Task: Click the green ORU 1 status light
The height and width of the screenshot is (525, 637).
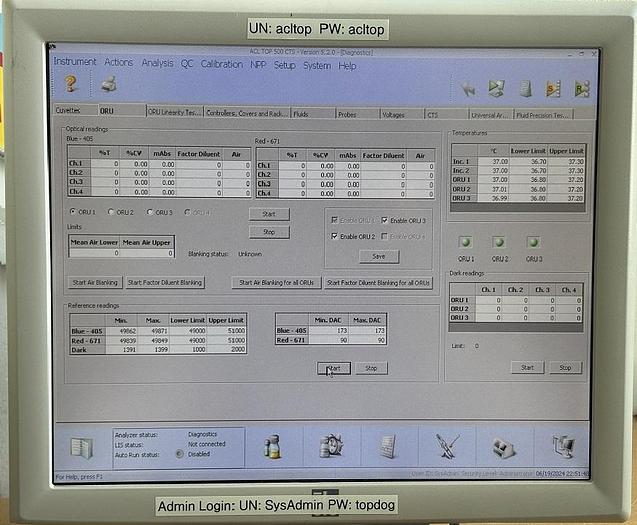Action: [x=465, y=243]
